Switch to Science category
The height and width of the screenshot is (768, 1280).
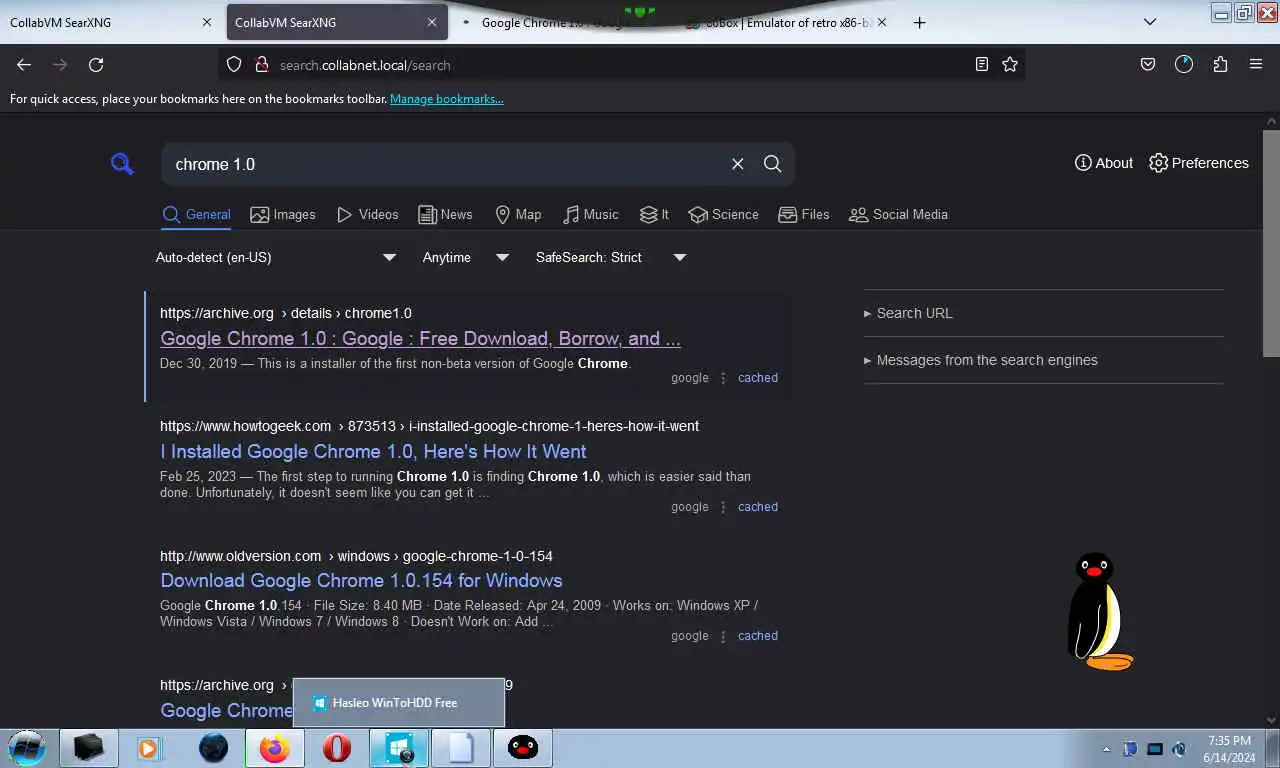pos(724,214)
